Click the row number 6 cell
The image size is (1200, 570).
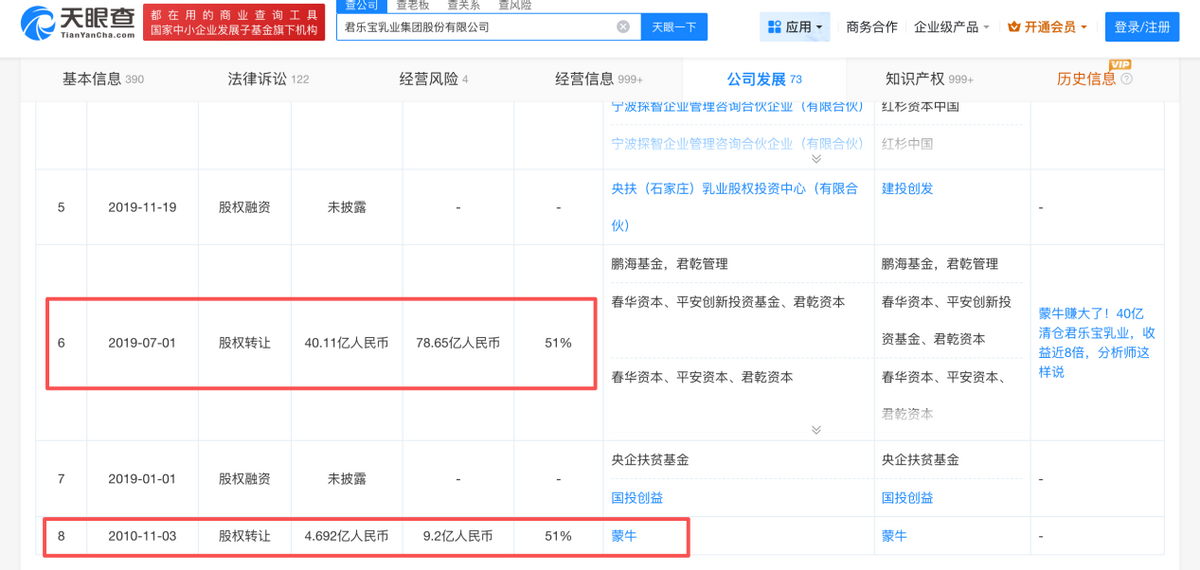(61, 343)
